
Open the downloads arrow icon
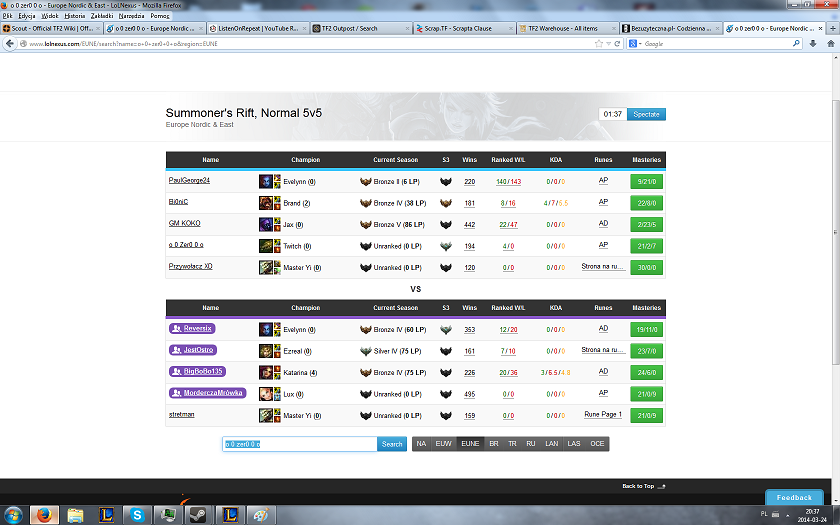click(813, 43)
